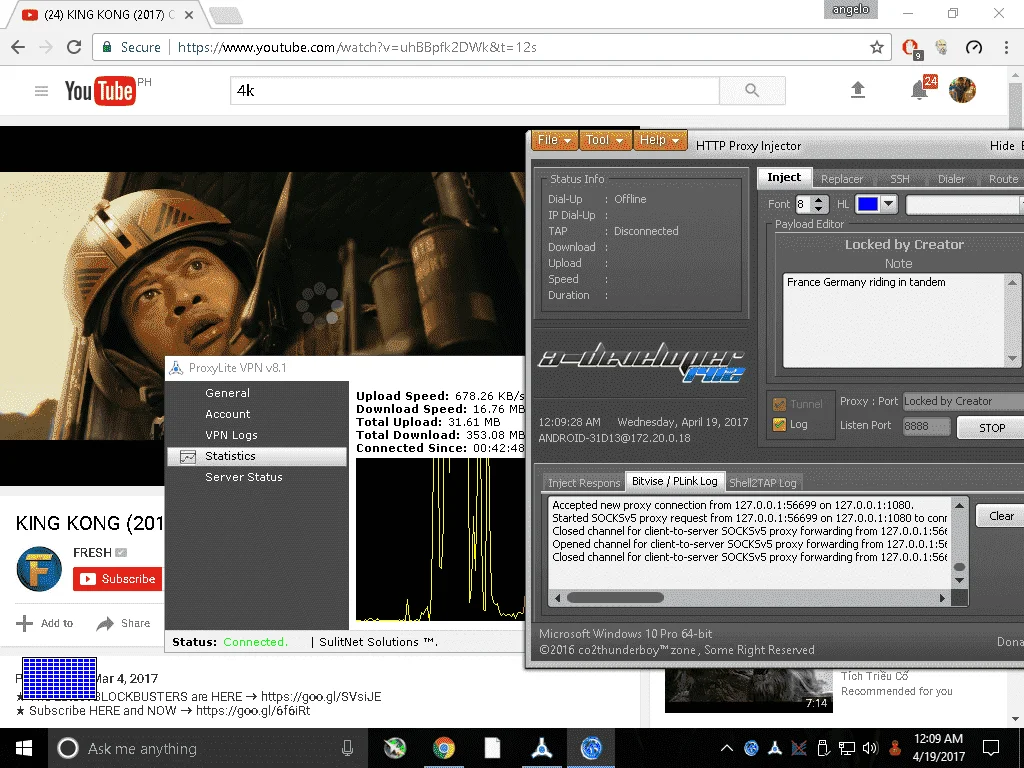This screenshot has width=1024, height=768.
Task: Bookmark the page with the star icon
Action: point(876,47)
